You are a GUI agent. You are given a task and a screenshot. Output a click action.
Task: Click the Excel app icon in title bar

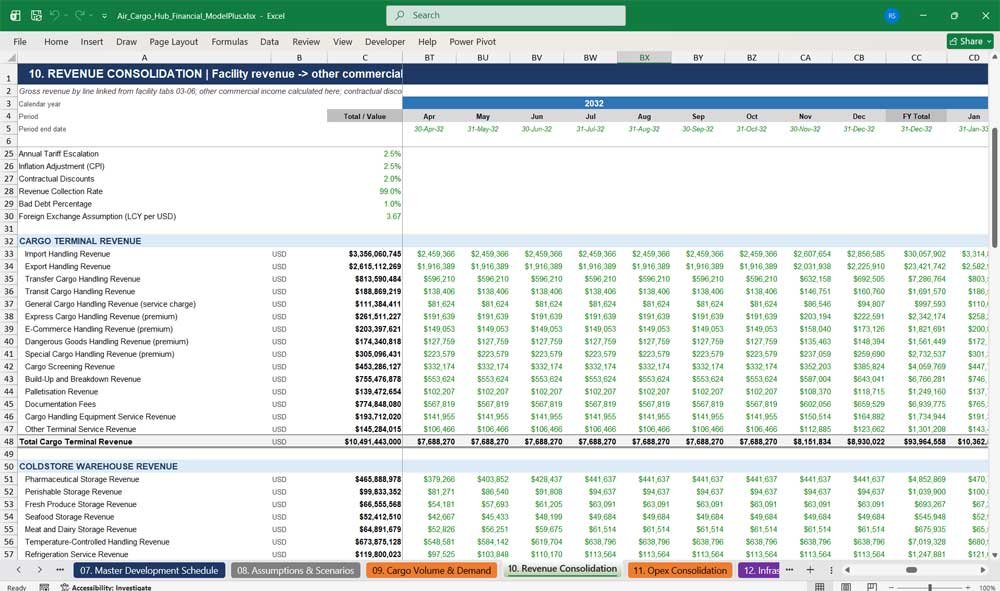point(15,15)
